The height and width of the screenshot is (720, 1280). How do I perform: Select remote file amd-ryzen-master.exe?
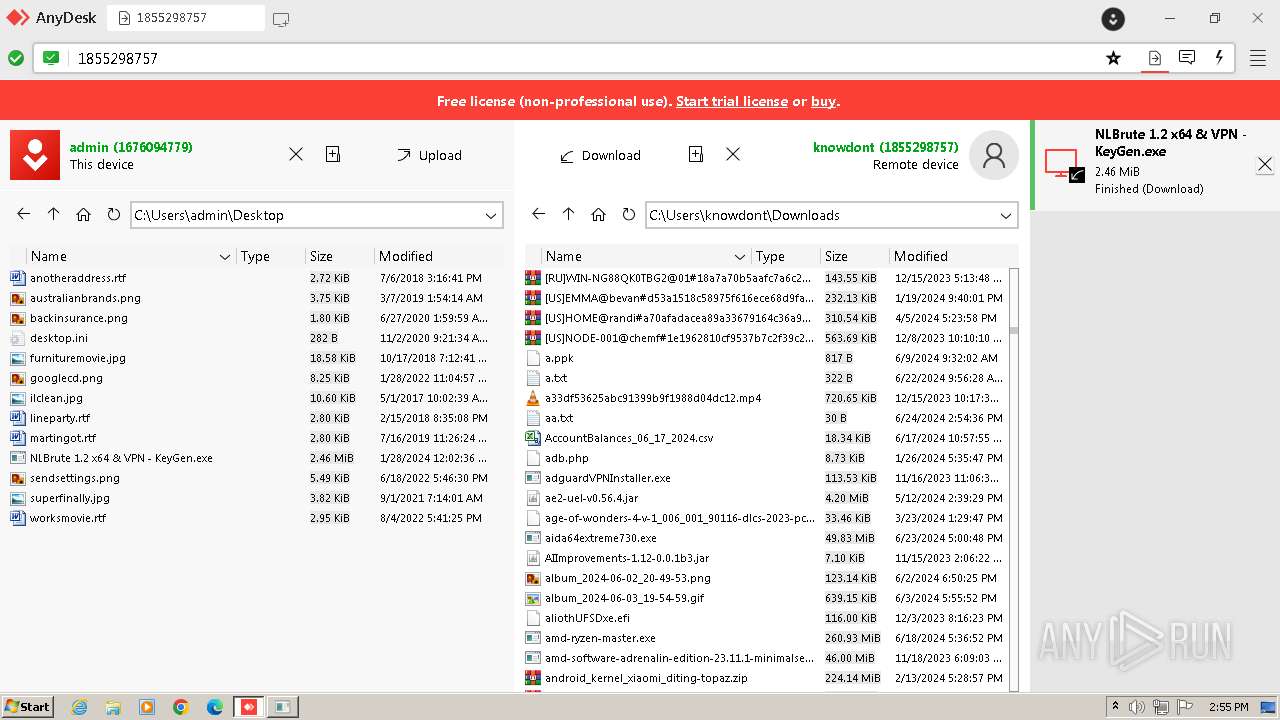(766, 638)
